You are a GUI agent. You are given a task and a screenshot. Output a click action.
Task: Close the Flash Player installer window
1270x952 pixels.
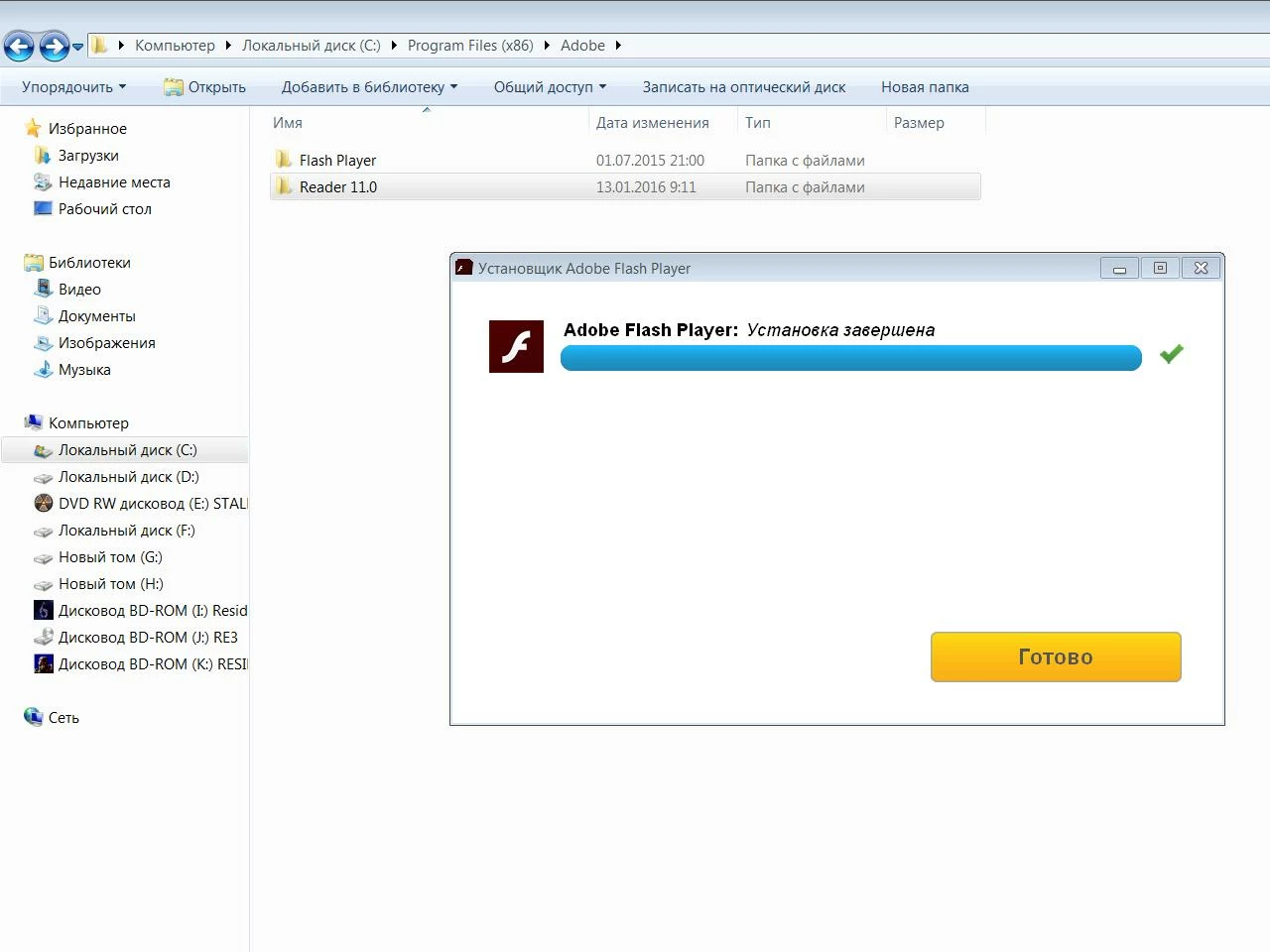[1201, 268]
